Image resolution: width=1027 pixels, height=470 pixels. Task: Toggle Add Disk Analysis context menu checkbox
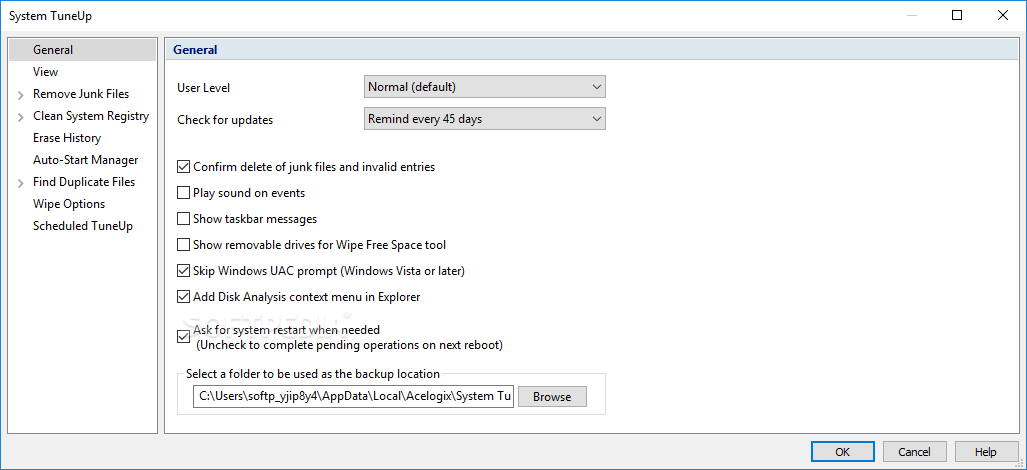pyautogui.click(x=183, y=297)
